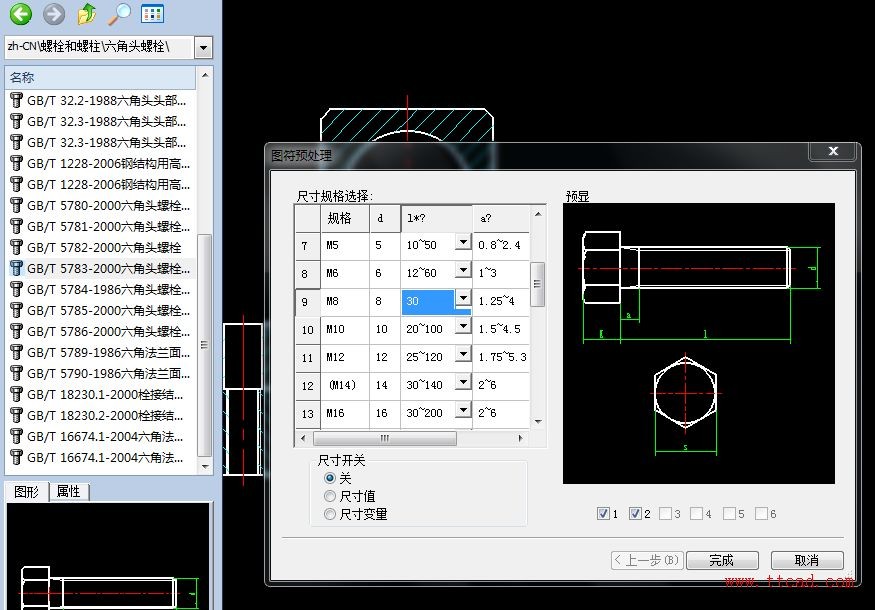Image resolution: width=875 pixels, height=610 pixels.
Task: Expand length dropdown for M12 row
Action: point(462,354)
